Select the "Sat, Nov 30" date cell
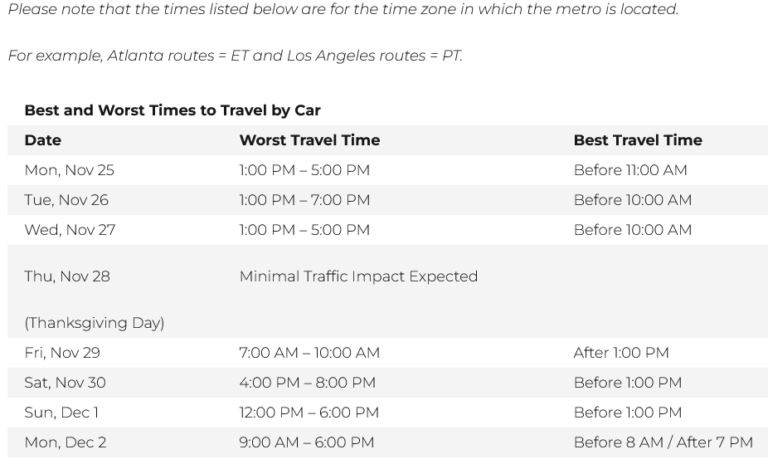Viewport: 768px width, 469px height. point(65,382)
